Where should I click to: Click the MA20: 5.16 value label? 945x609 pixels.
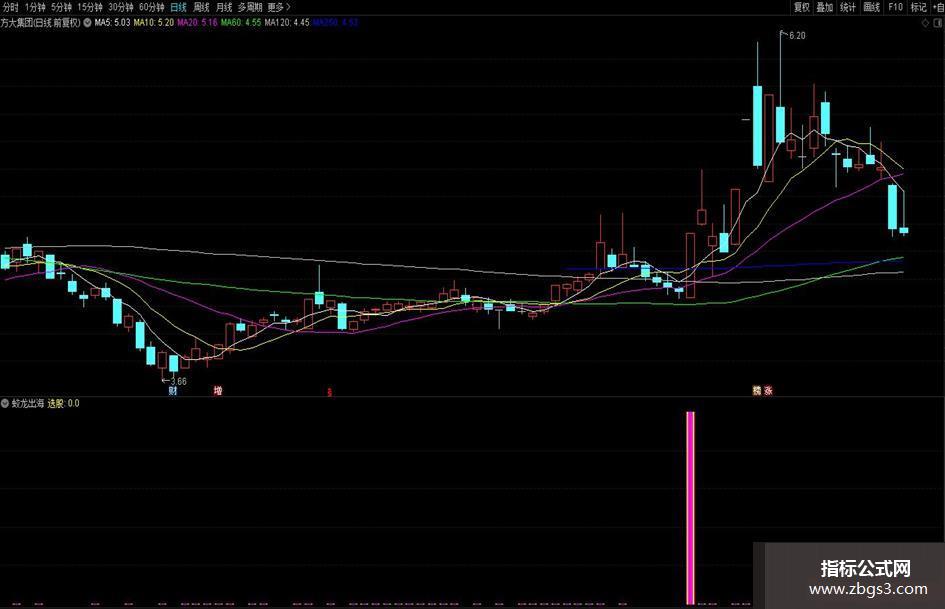(197, 23)
